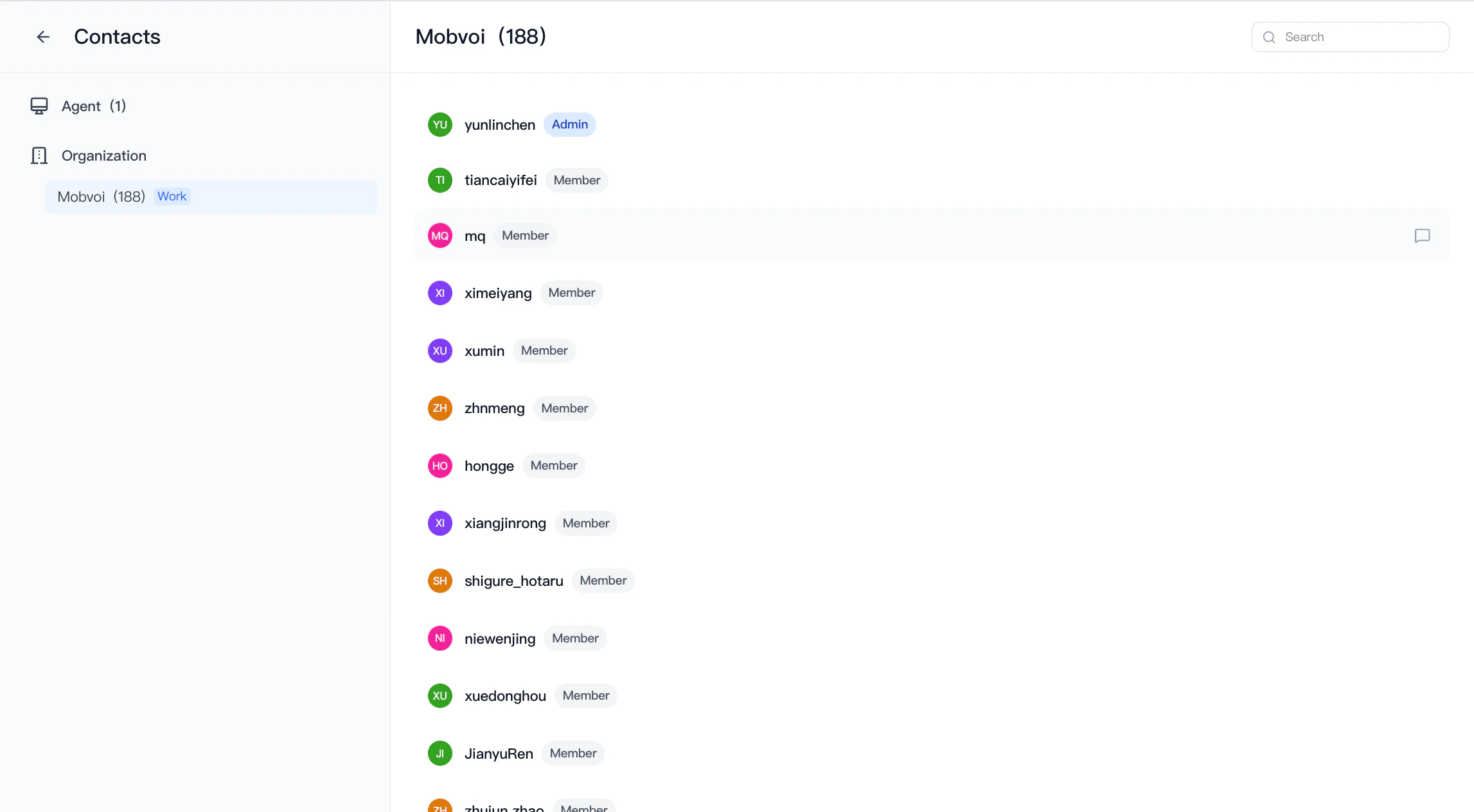
Task: Open contact xumin
Action: (484, 351)
